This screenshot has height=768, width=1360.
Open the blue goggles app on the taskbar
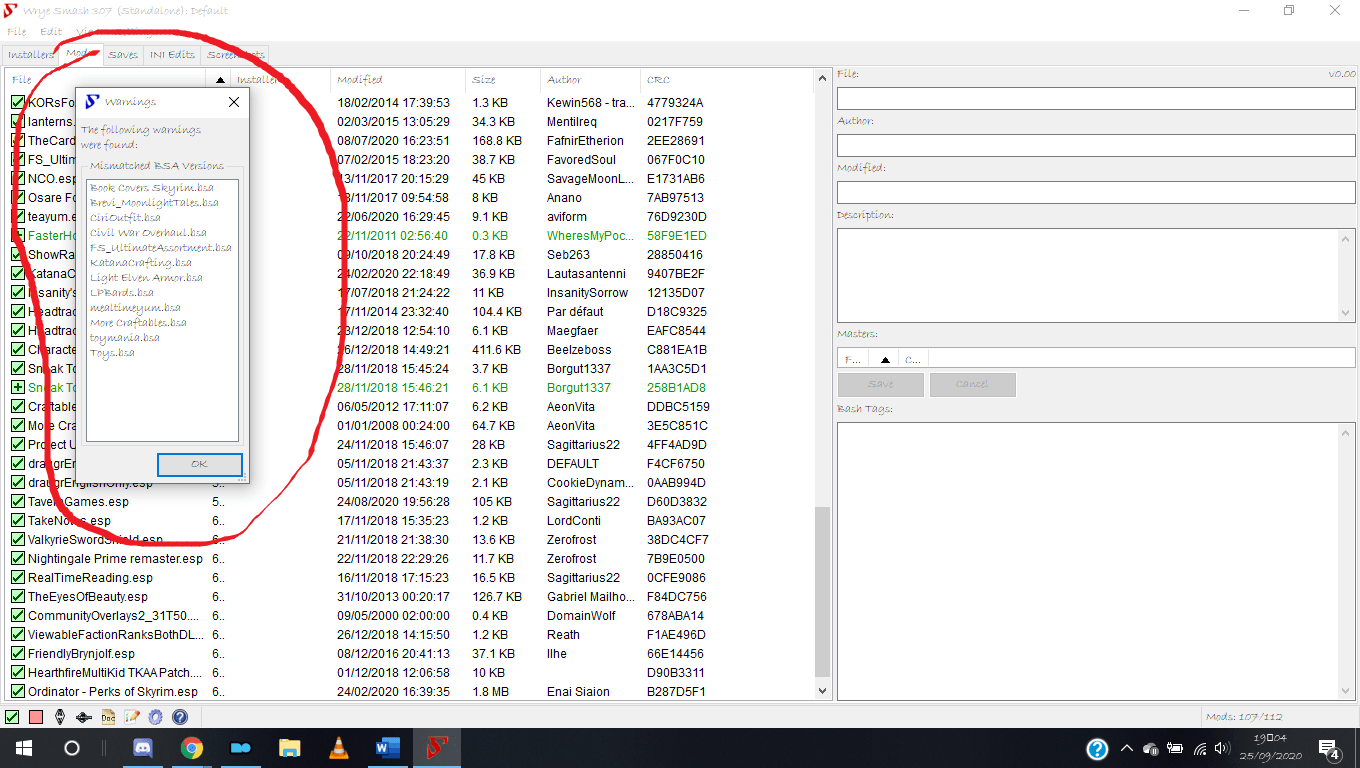[241, 748]
